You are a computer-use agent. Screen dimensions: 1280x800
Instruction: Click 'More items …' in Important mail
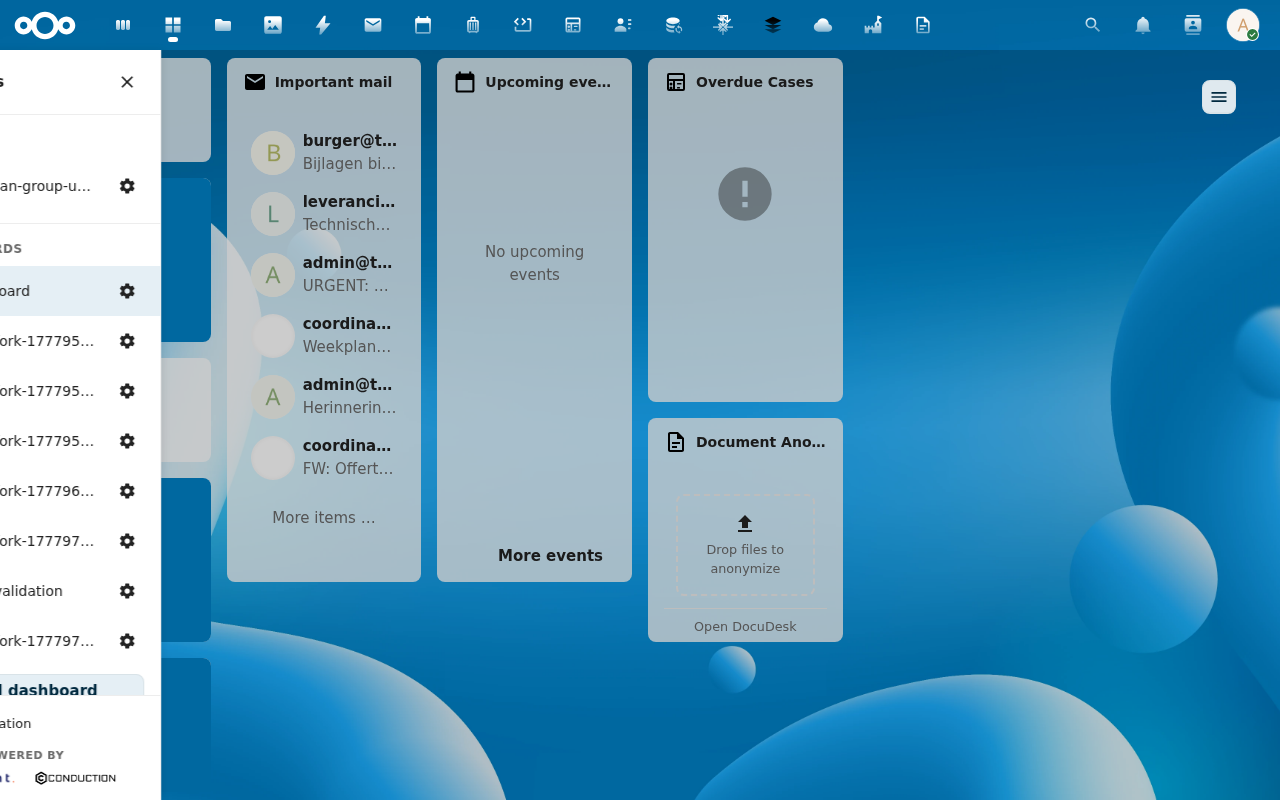pos(324,518)
